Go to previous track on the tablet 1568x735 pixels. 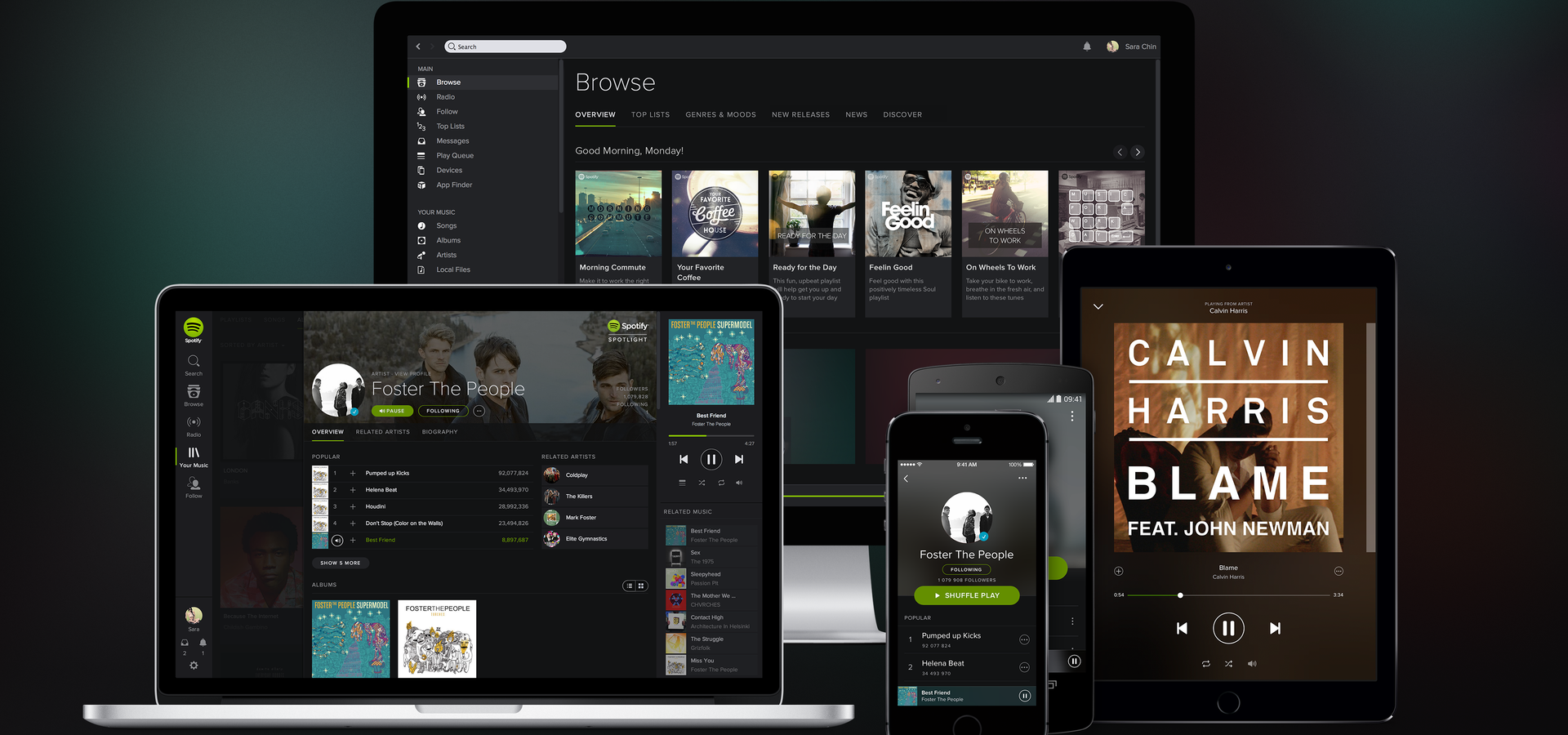tap(1182, 628)
